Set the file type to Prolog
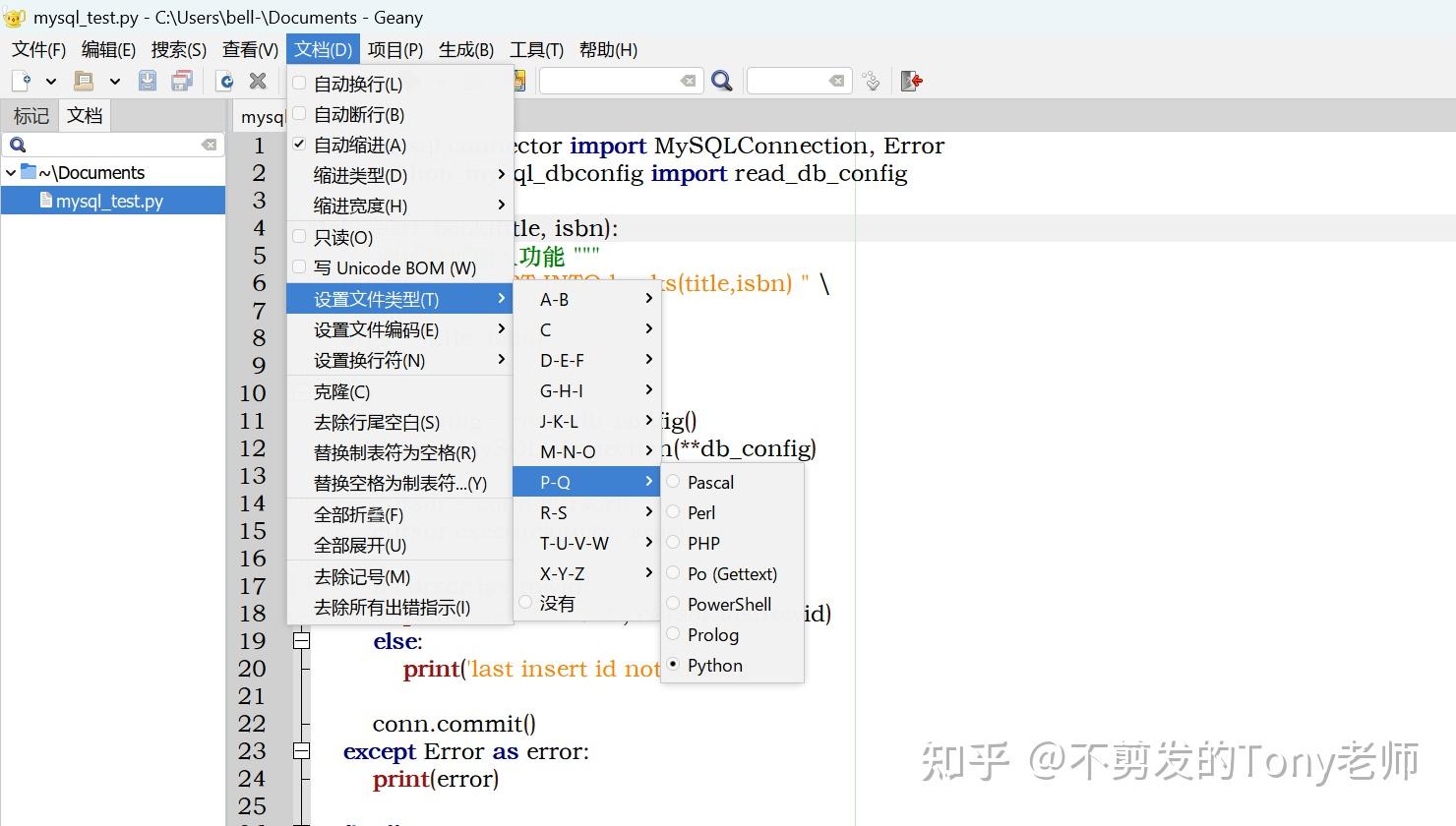1456x826 pixels. 732,634
